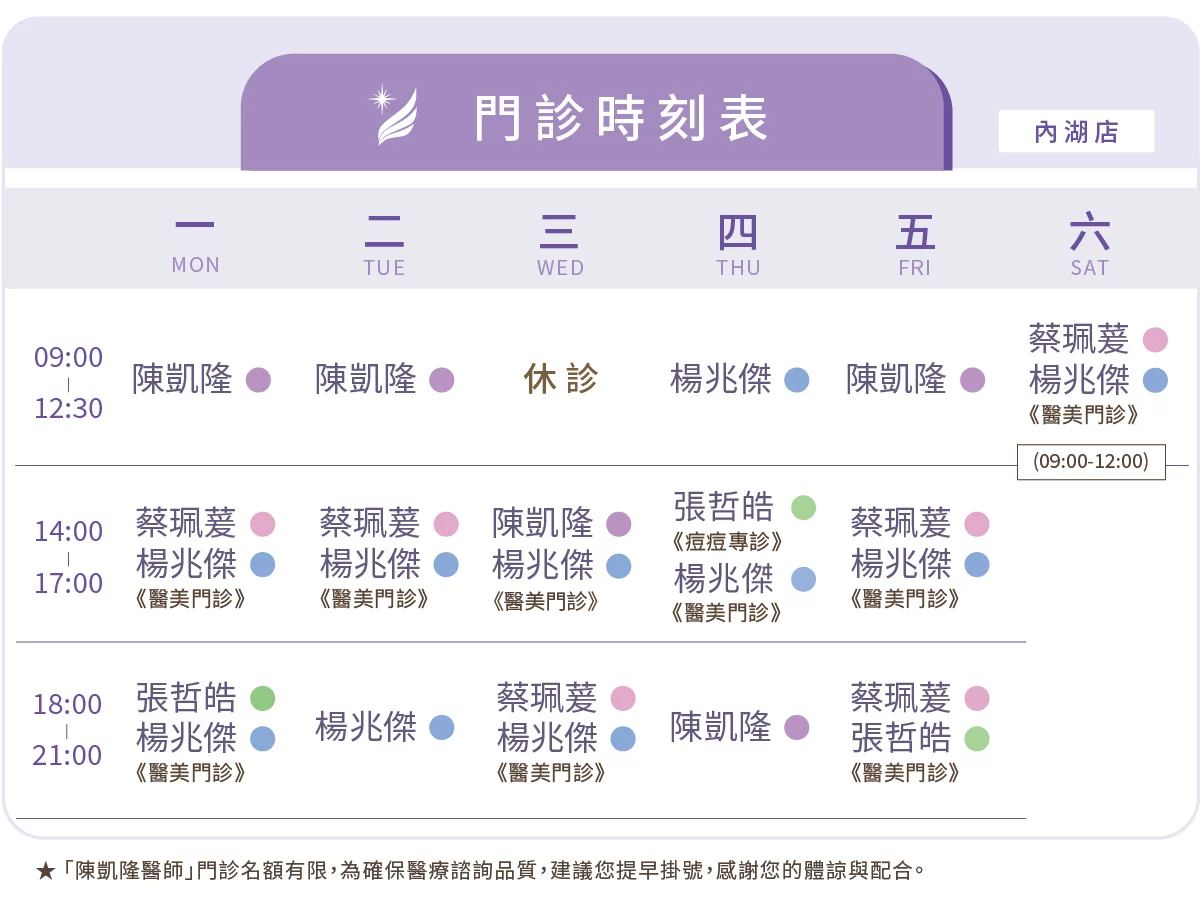1201x916 pixels.
Task: Select the 六 SAT day header
Action: coord(1090,244)
